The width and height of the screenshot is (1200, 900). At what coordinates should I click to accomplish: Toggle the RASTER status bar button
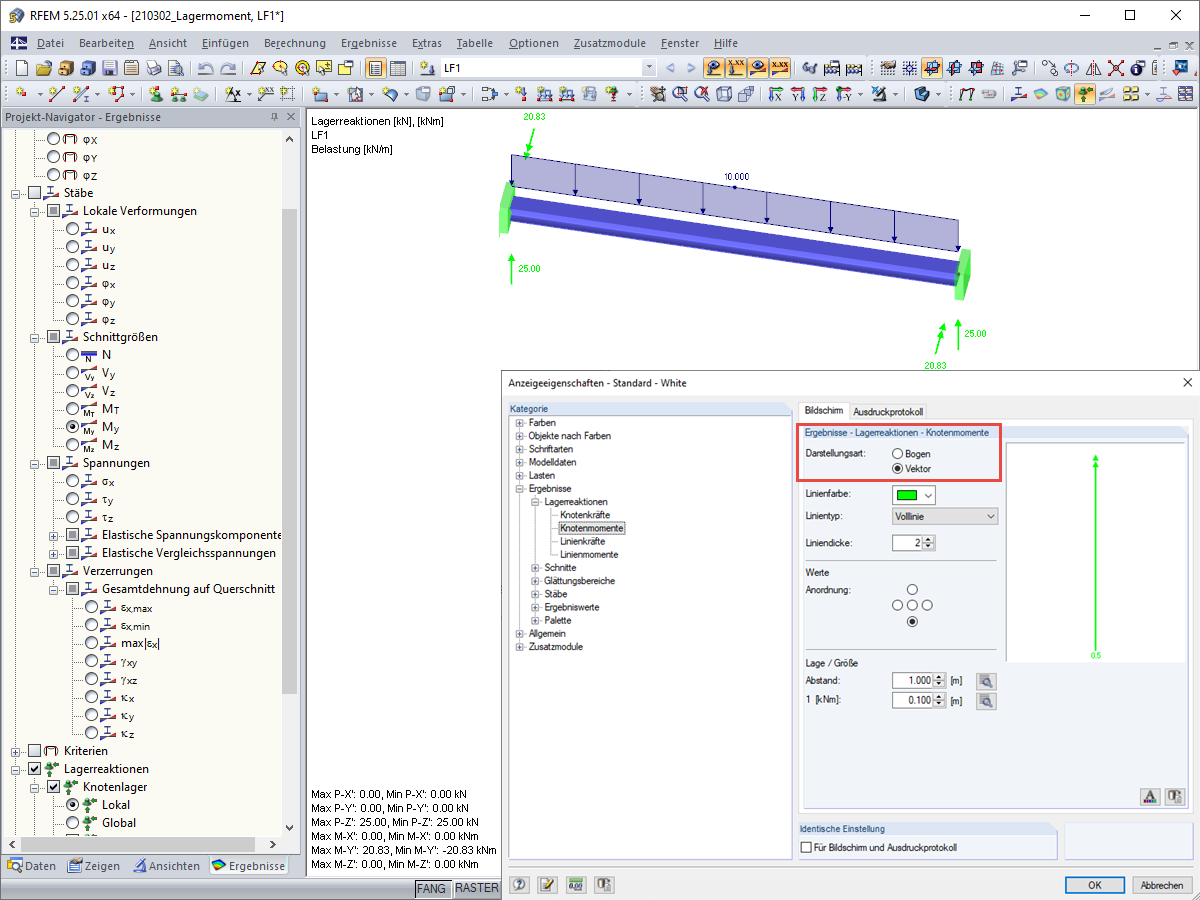pyautogui.click(x=477, y=888)
